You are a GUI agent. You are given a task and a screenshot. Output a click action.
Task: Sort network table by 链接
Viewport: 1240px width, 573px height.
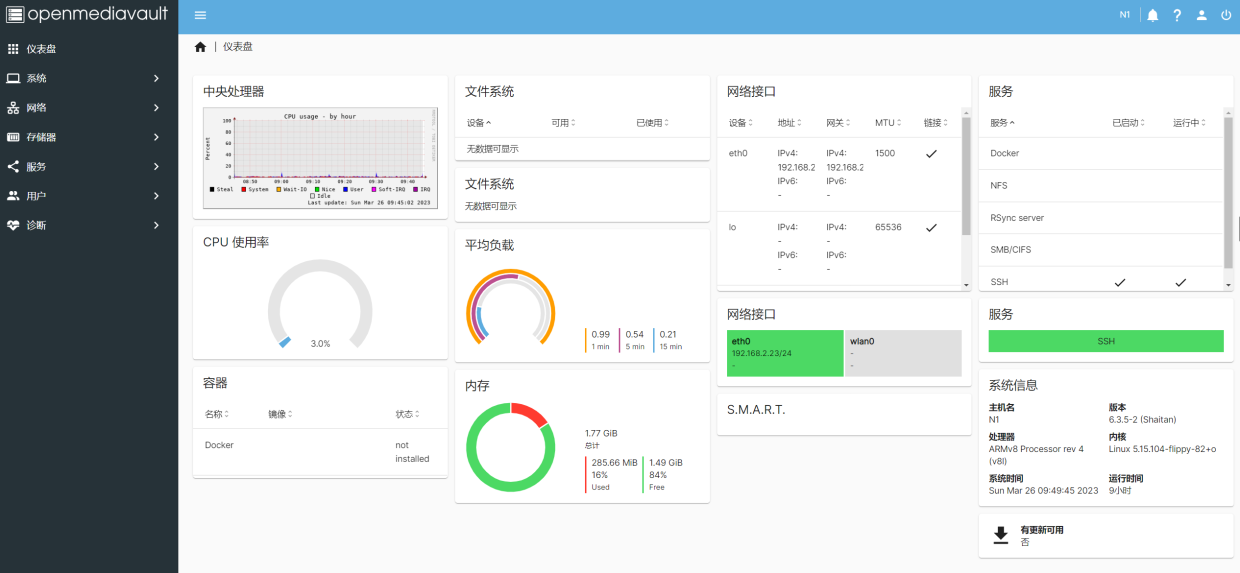[x=935, y=123]
